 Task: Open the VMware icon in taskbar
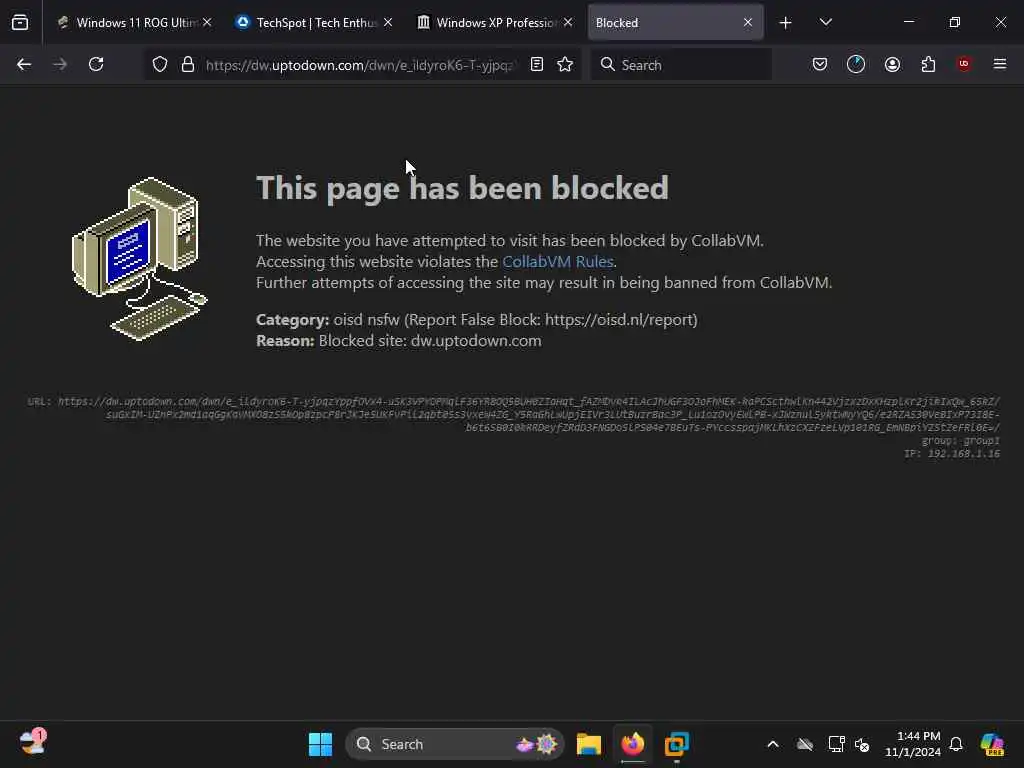pyautogui.click(x=677, y=744)
